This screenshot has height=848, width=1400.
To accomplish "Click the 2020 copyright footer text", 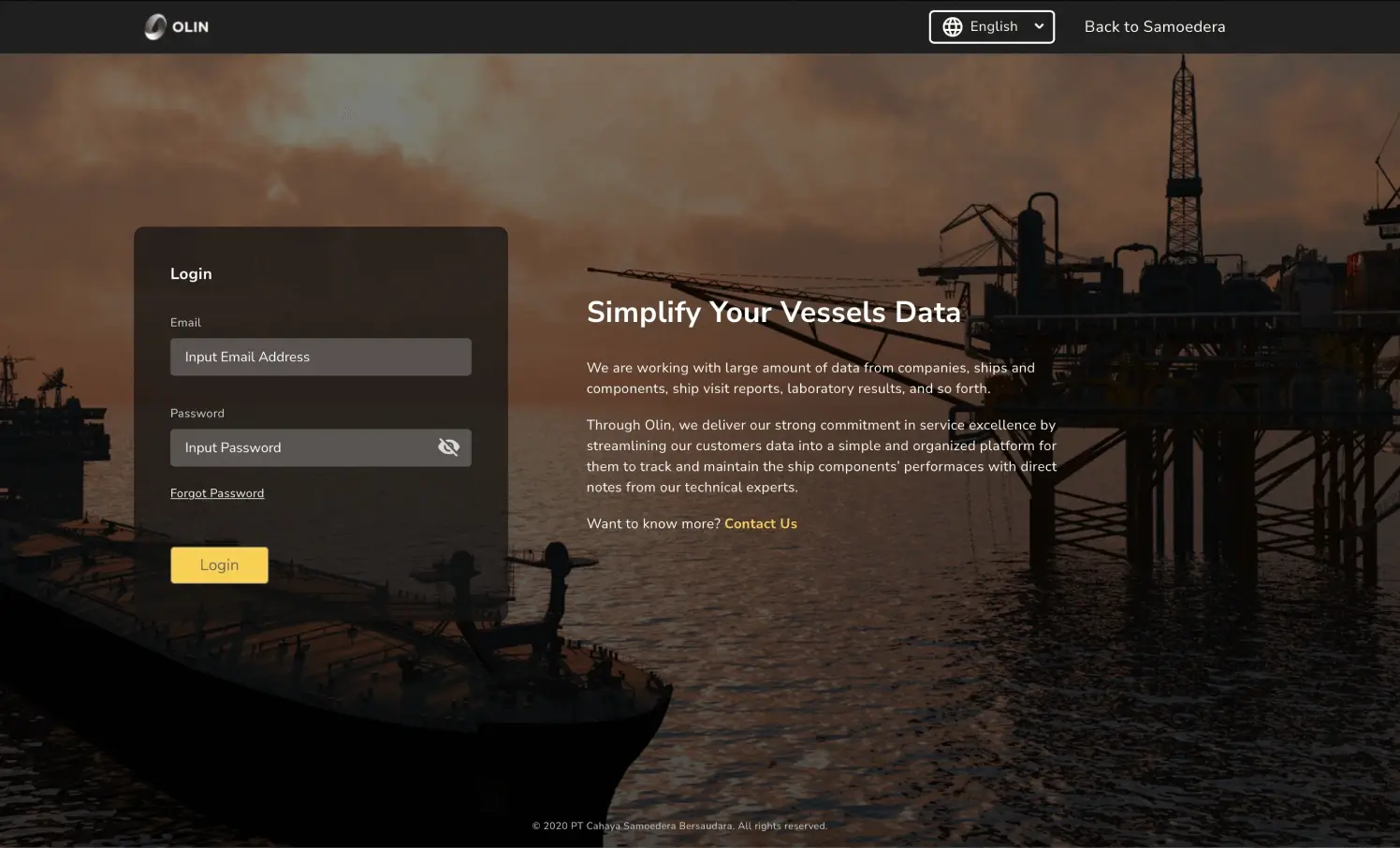I will click(679, 826).
